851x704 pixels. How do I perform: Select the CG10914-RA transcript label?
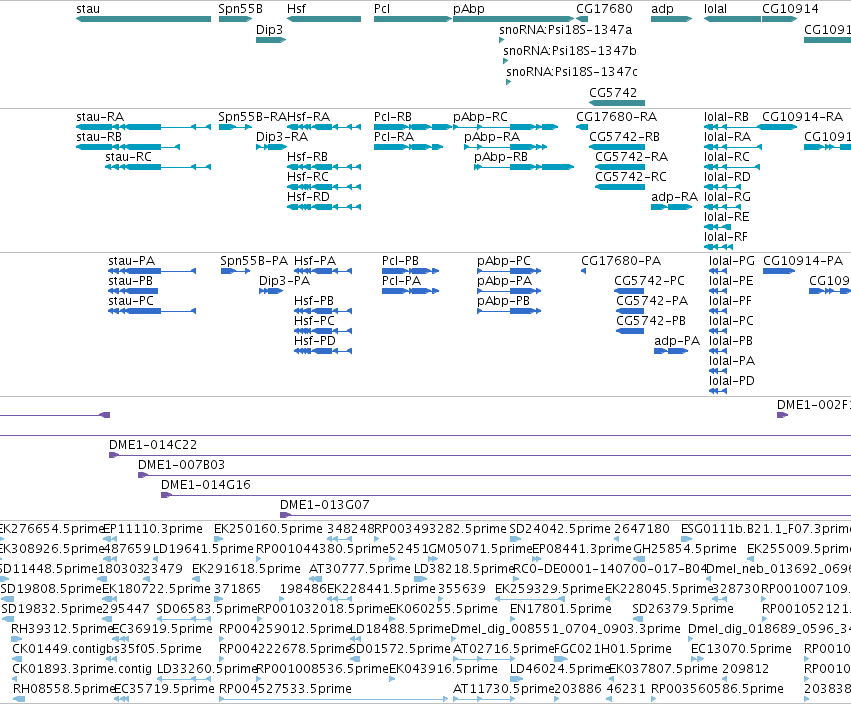coord(802,117)
